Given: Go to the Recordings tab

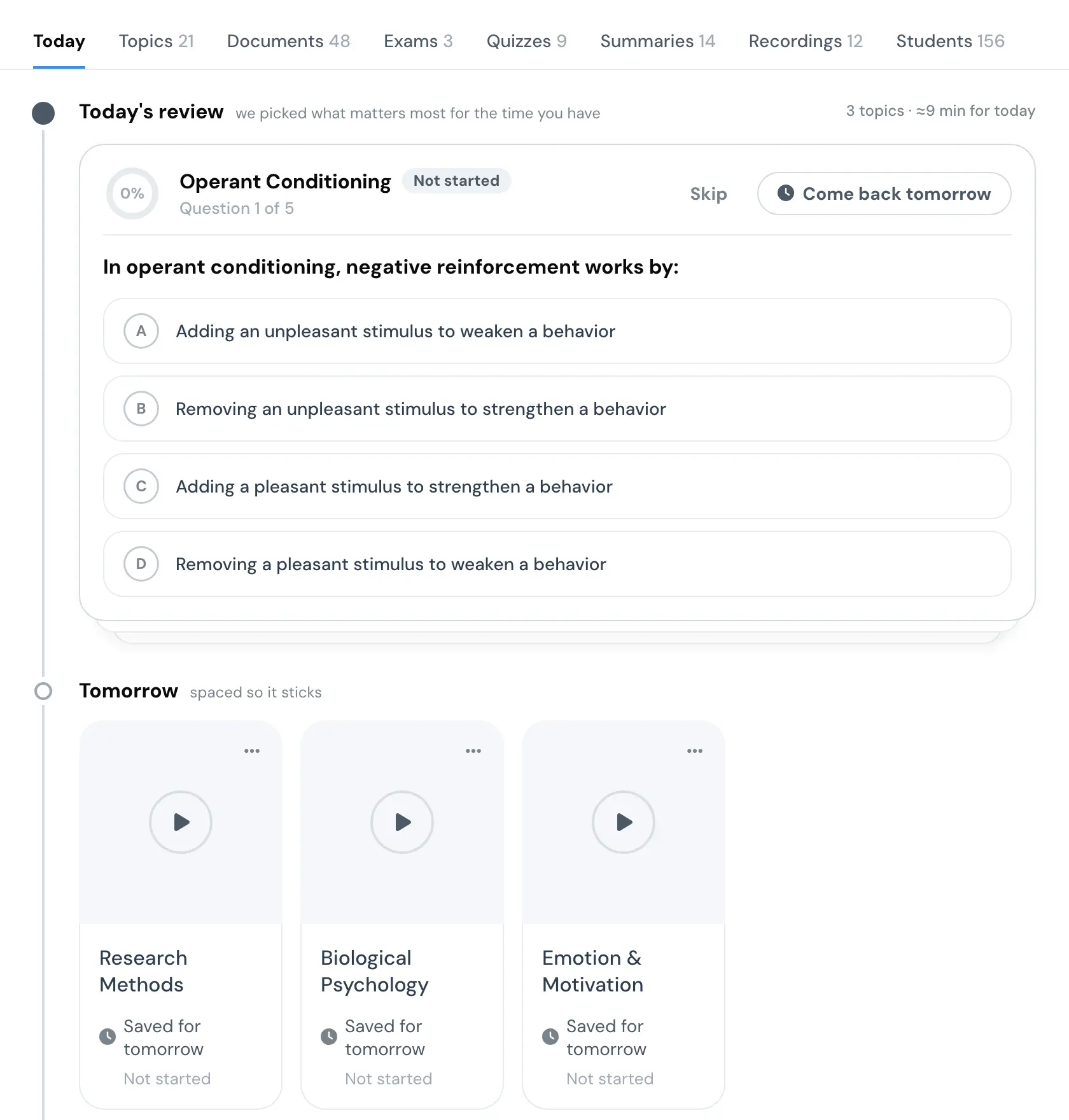Looking at the screenshot, I should click(x=806, y=41).
